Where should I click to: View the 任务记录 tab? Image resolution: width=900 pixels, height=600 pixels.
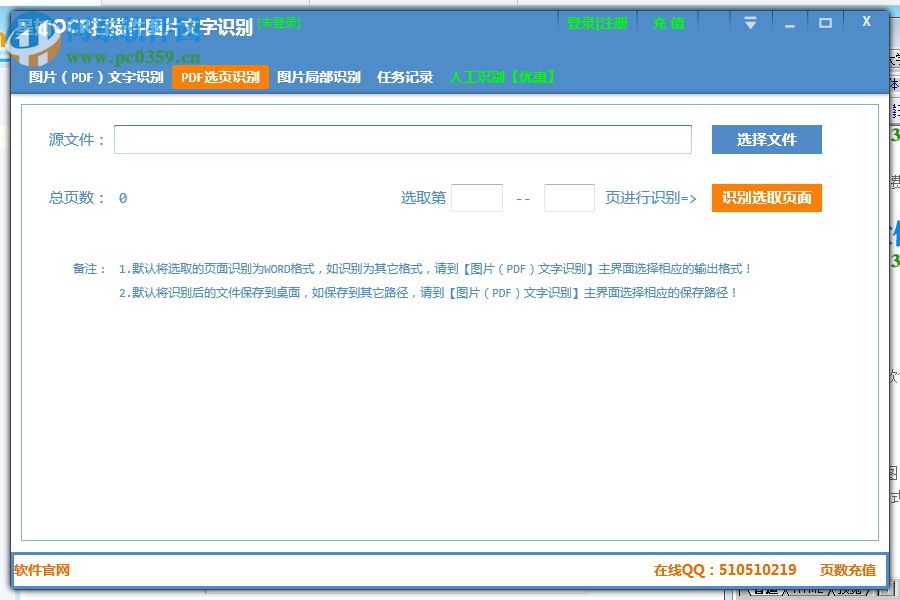pyautogui.click(x=404, y=76)
